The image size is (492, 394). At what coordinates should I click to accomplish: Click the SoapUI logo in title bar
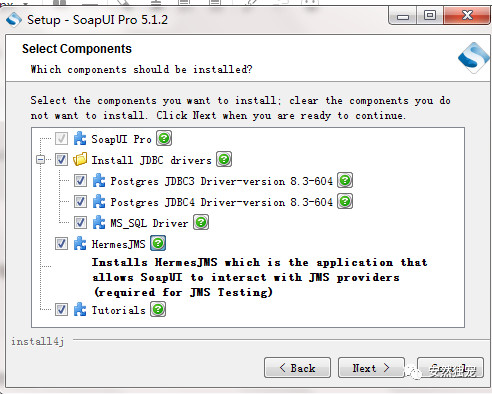tap(14, 20)
